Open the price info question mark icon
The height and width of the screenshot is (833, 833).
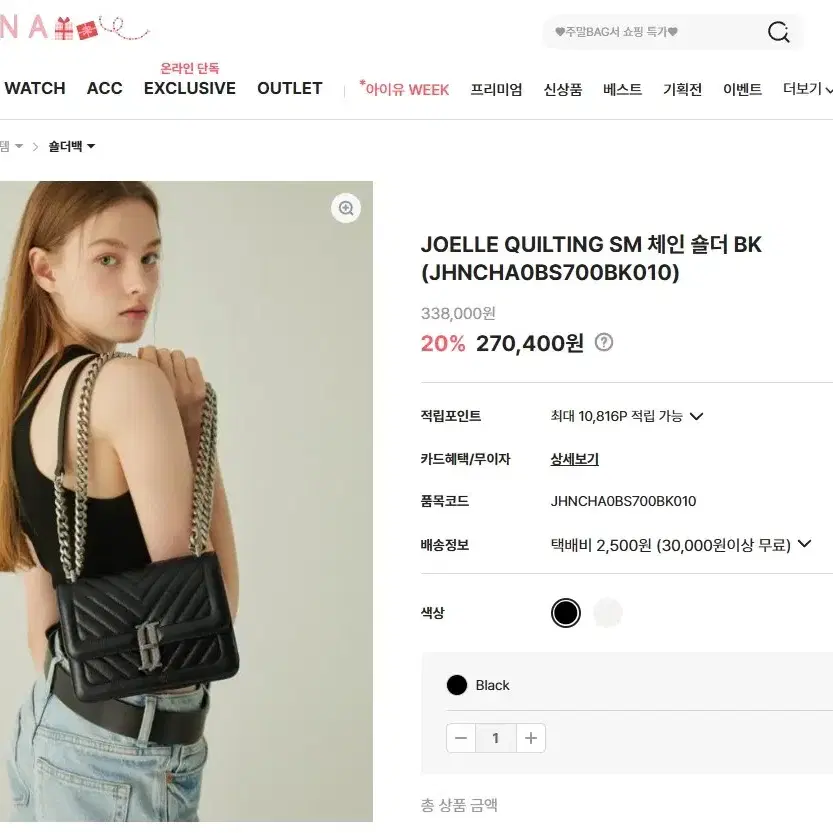click(604, 342)
